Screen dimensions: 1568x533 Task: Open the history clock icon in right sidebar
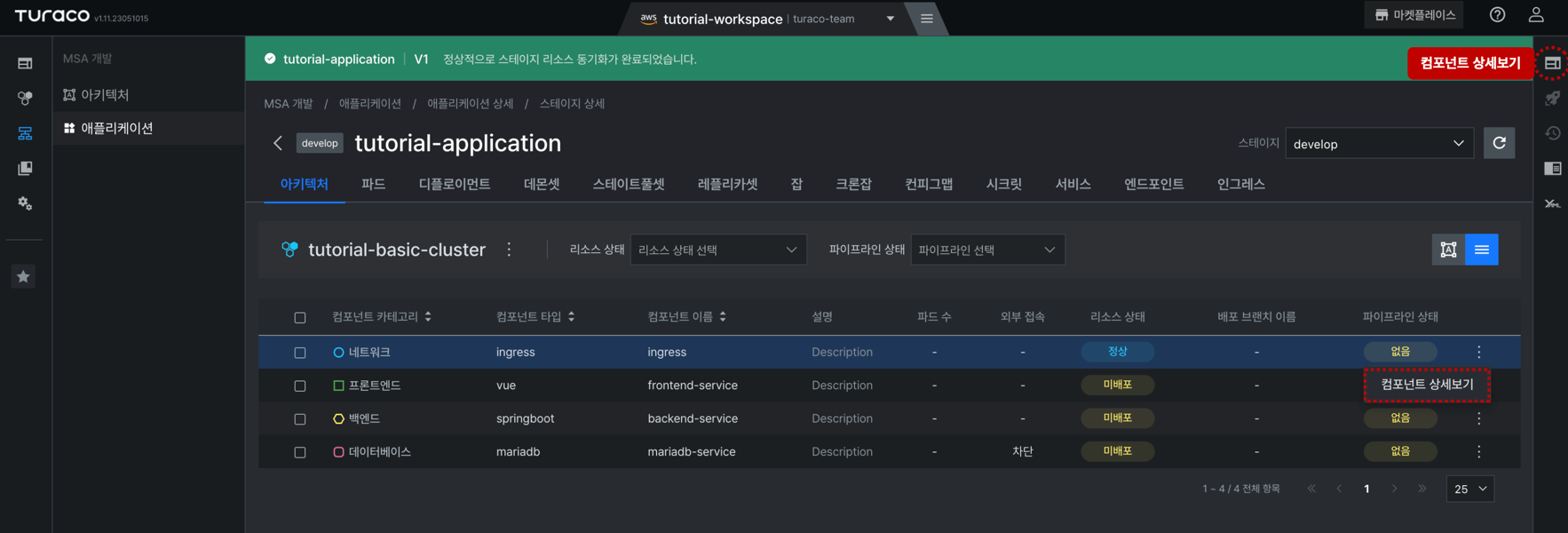tap(1552, 133)
